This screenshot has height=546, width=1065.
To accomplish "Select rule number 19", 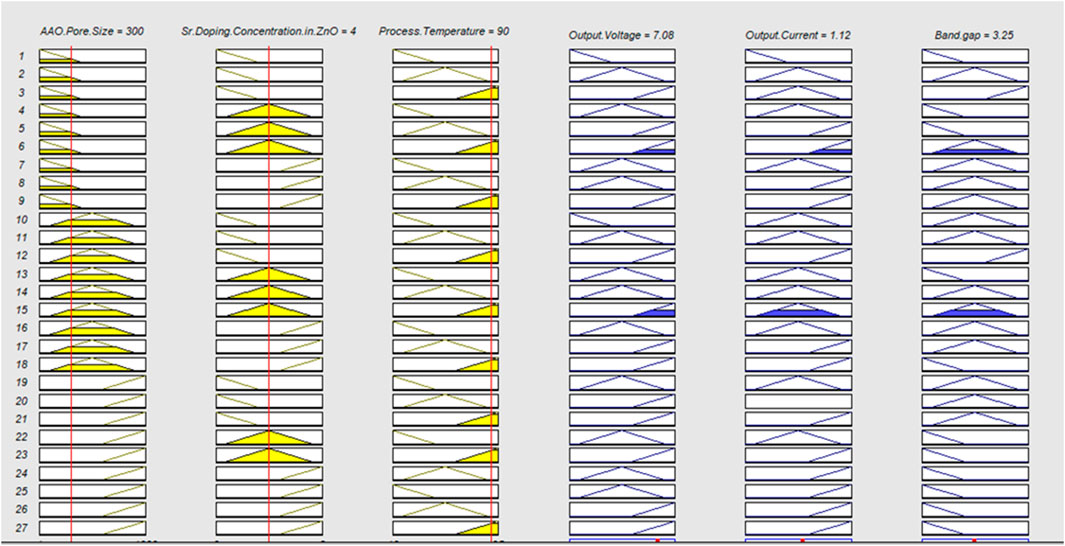I will click(x=22, y=382).
